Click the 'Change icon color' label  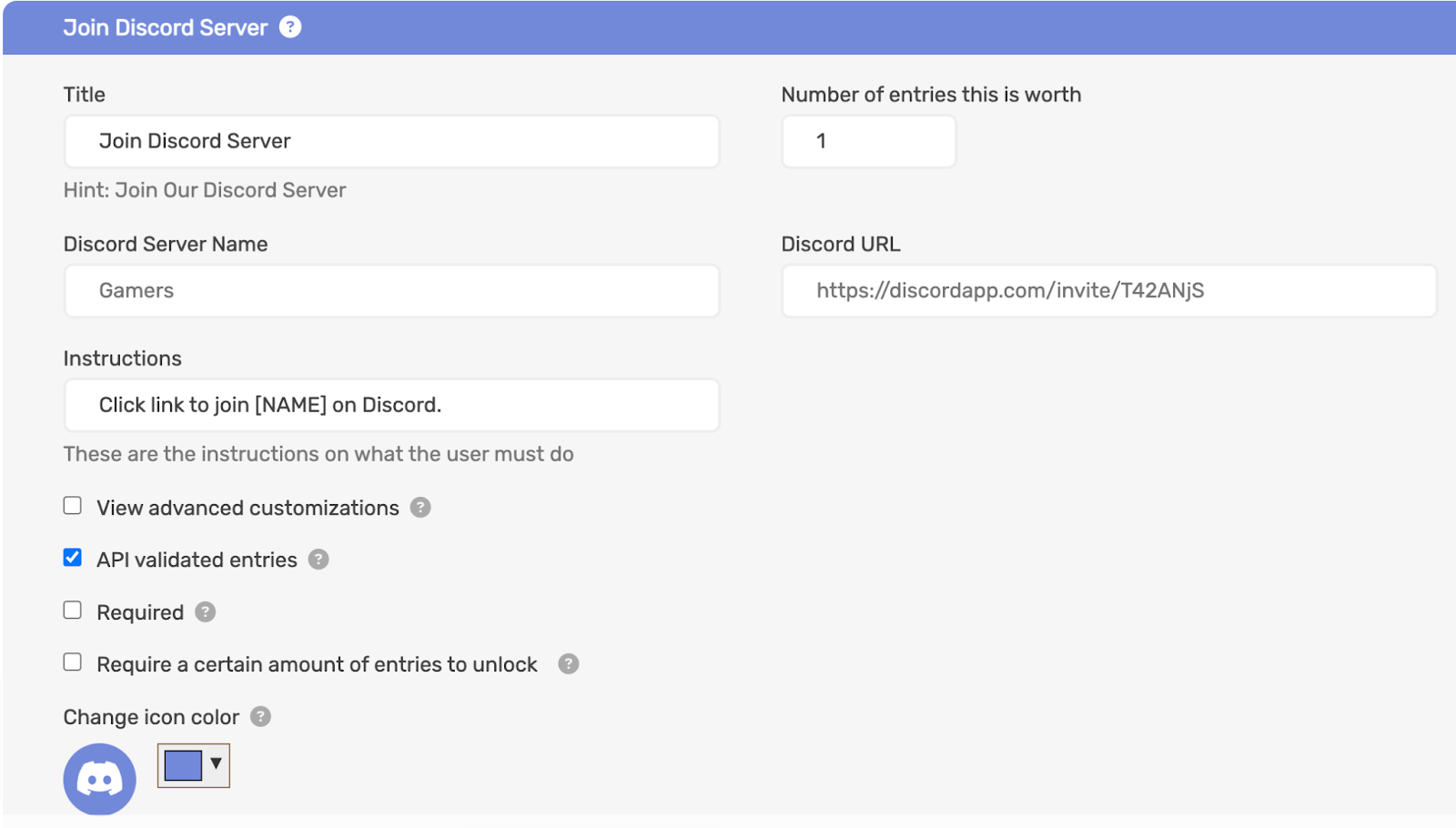(151, 717)
